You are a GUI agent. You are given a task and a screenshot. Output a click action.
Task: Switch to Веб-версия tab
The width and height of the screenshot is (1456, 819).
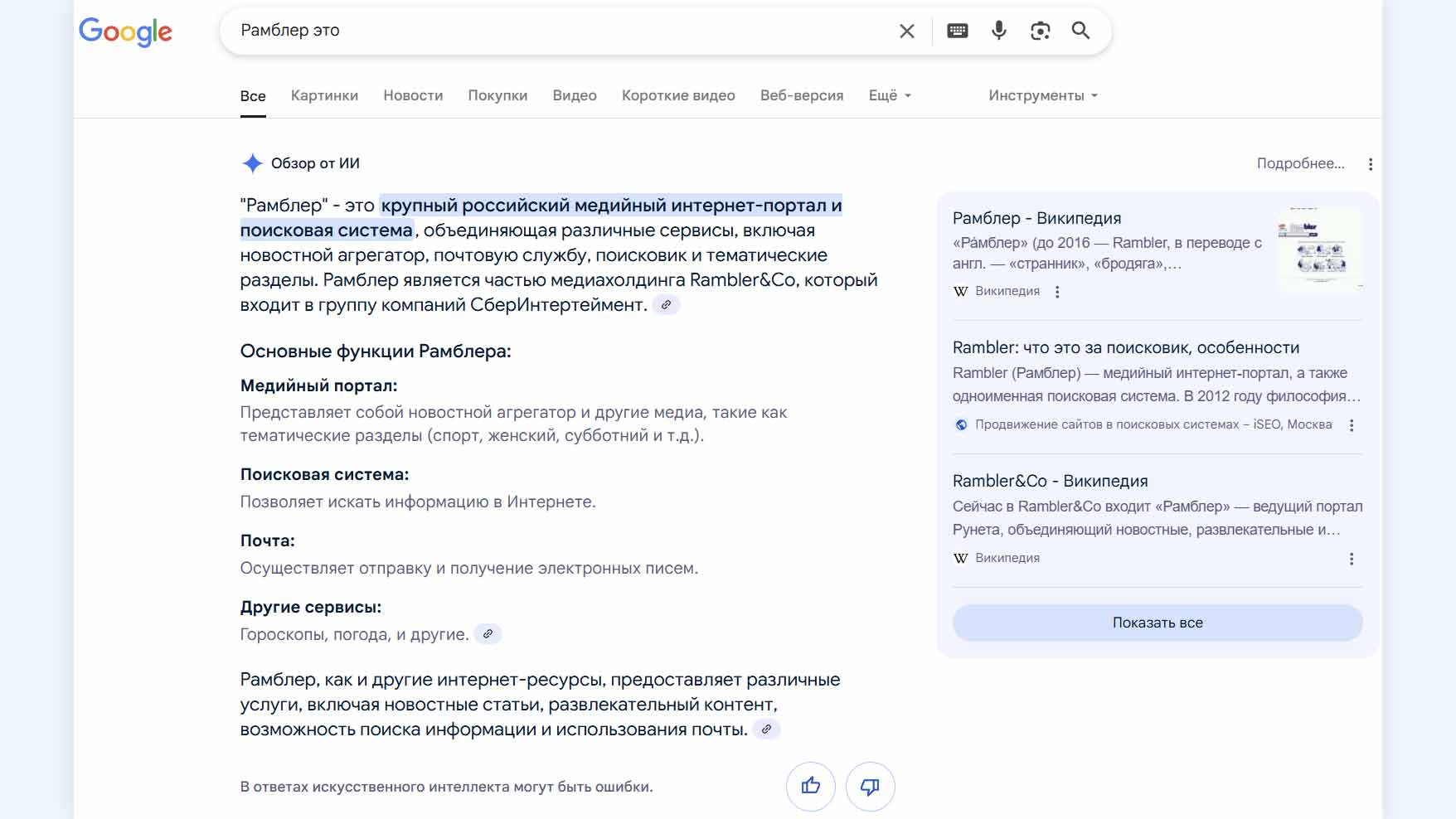tap(802, 95)
